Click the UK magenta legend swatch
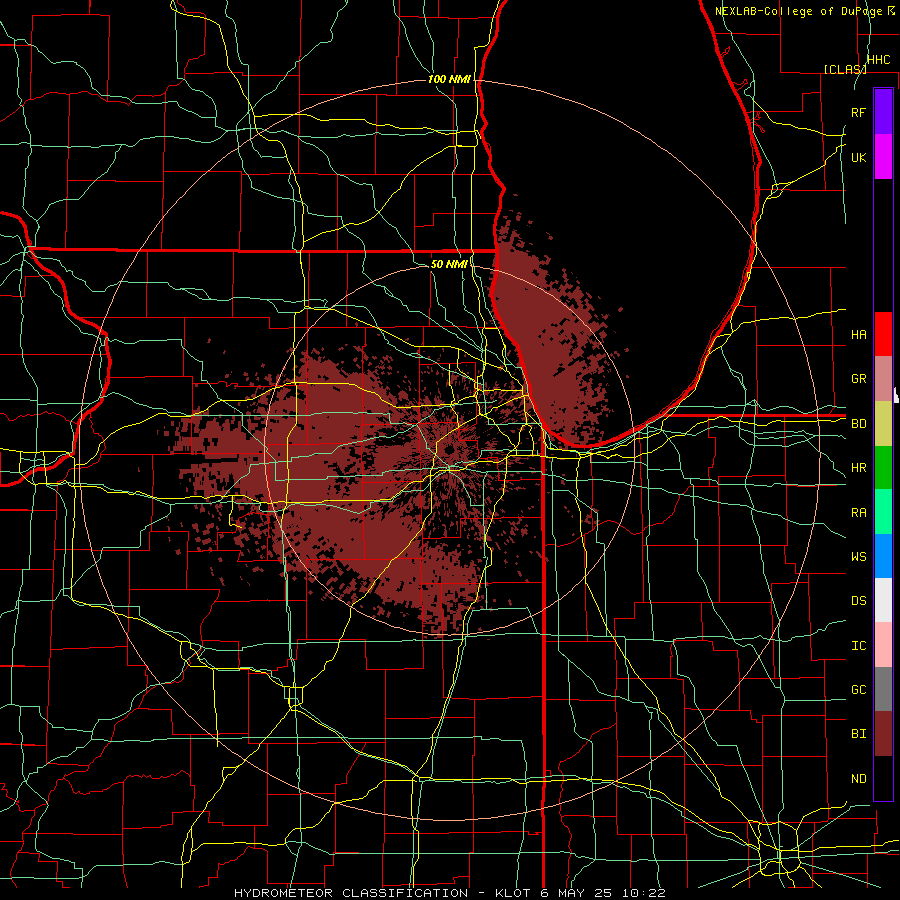Screen dimensions: 900x900 click(883, 157)
